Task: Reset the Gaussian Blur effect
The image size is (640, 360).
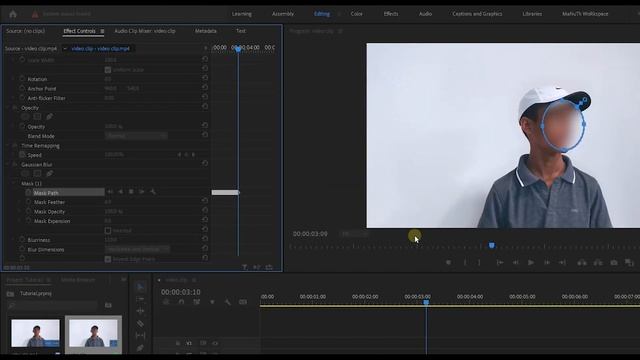Action: [205, 164]
